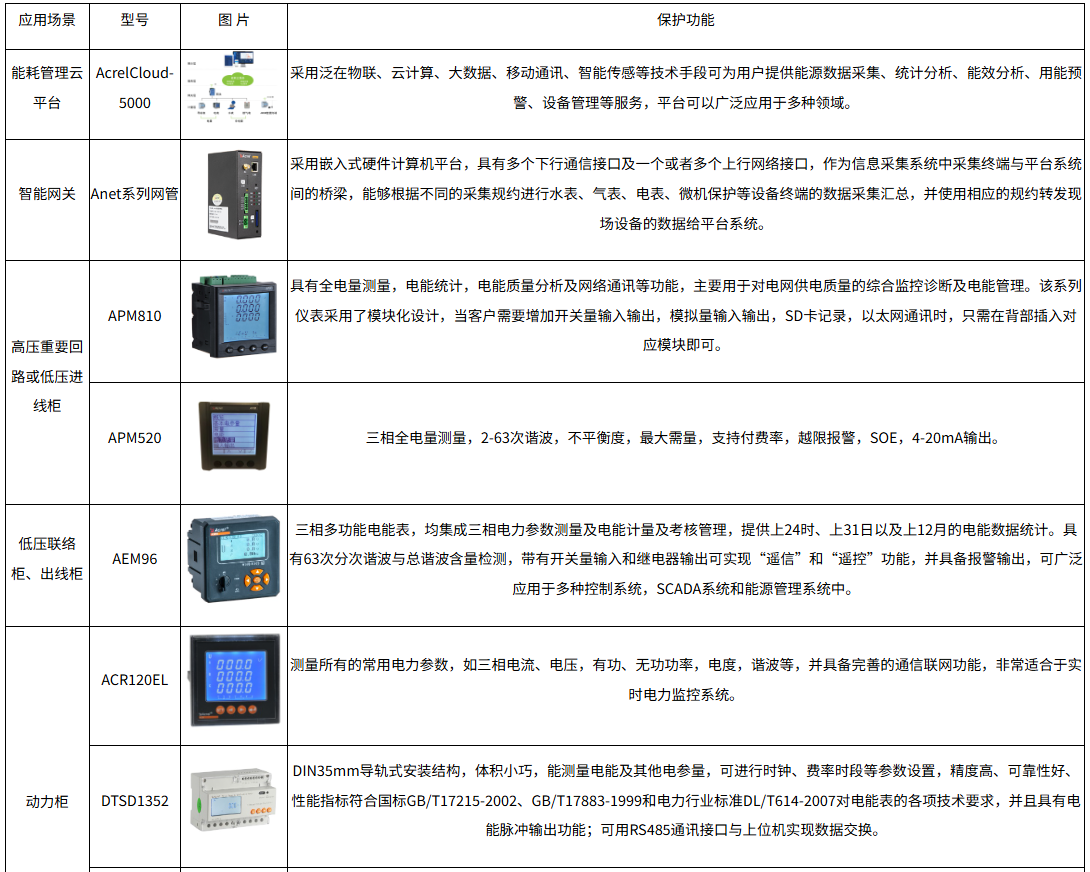Open the AEM96 energy meter image
Image resolution: width=1090 pixels, height=872 pixels.
click(233, 560)
